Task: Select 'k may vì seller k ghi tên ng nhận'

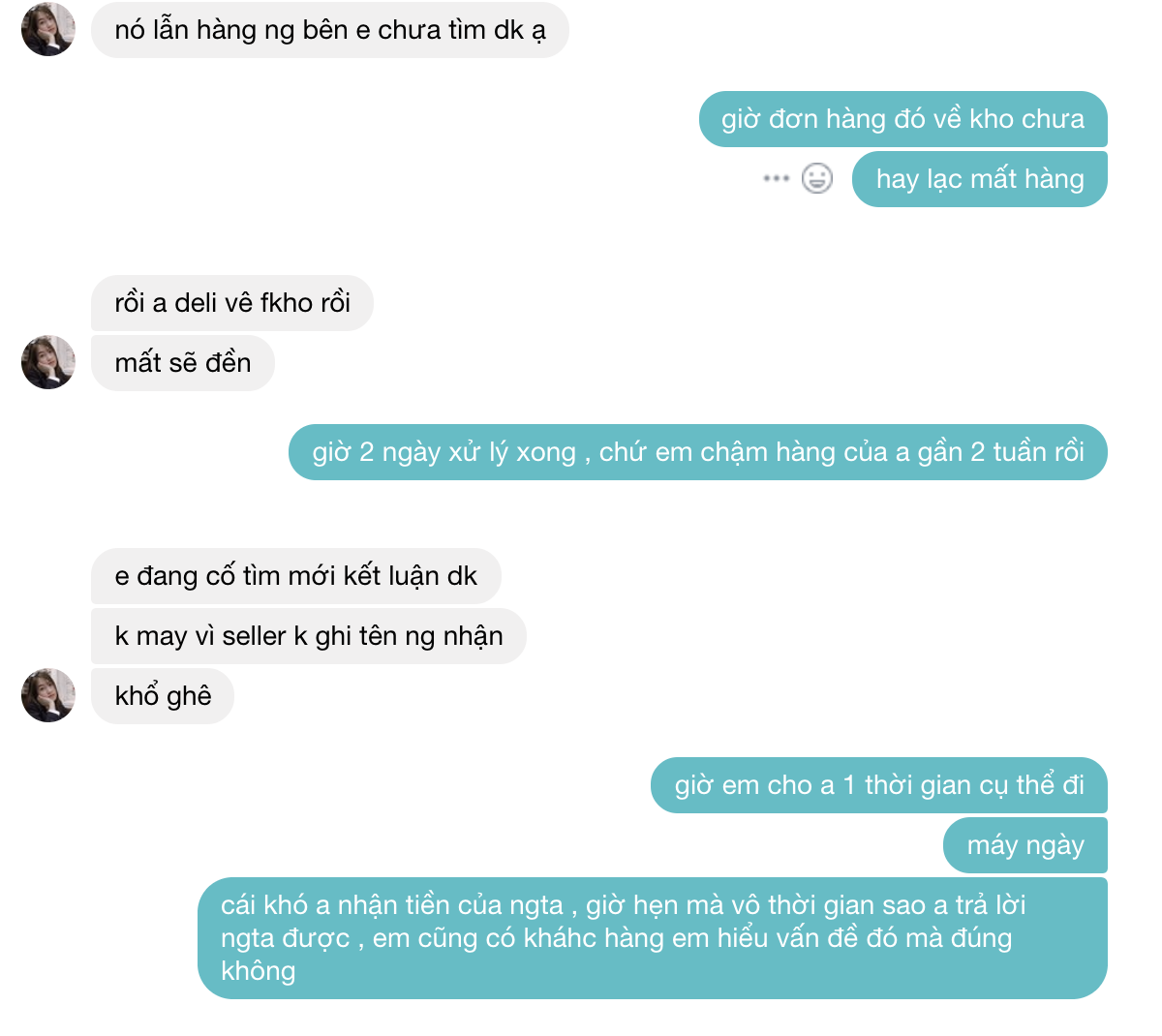Action: pyautogui.click(x=309, y=636)
